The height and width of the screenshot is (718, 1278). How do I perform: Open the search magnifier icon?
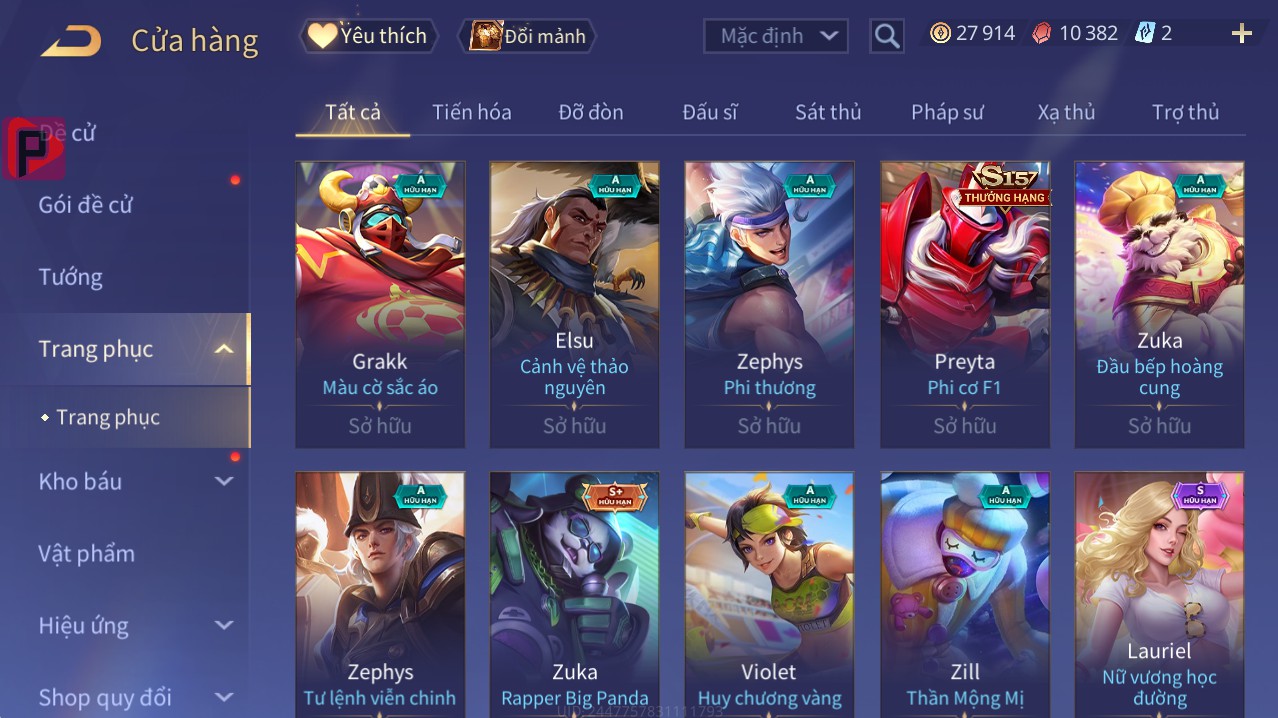coord(887,37)
